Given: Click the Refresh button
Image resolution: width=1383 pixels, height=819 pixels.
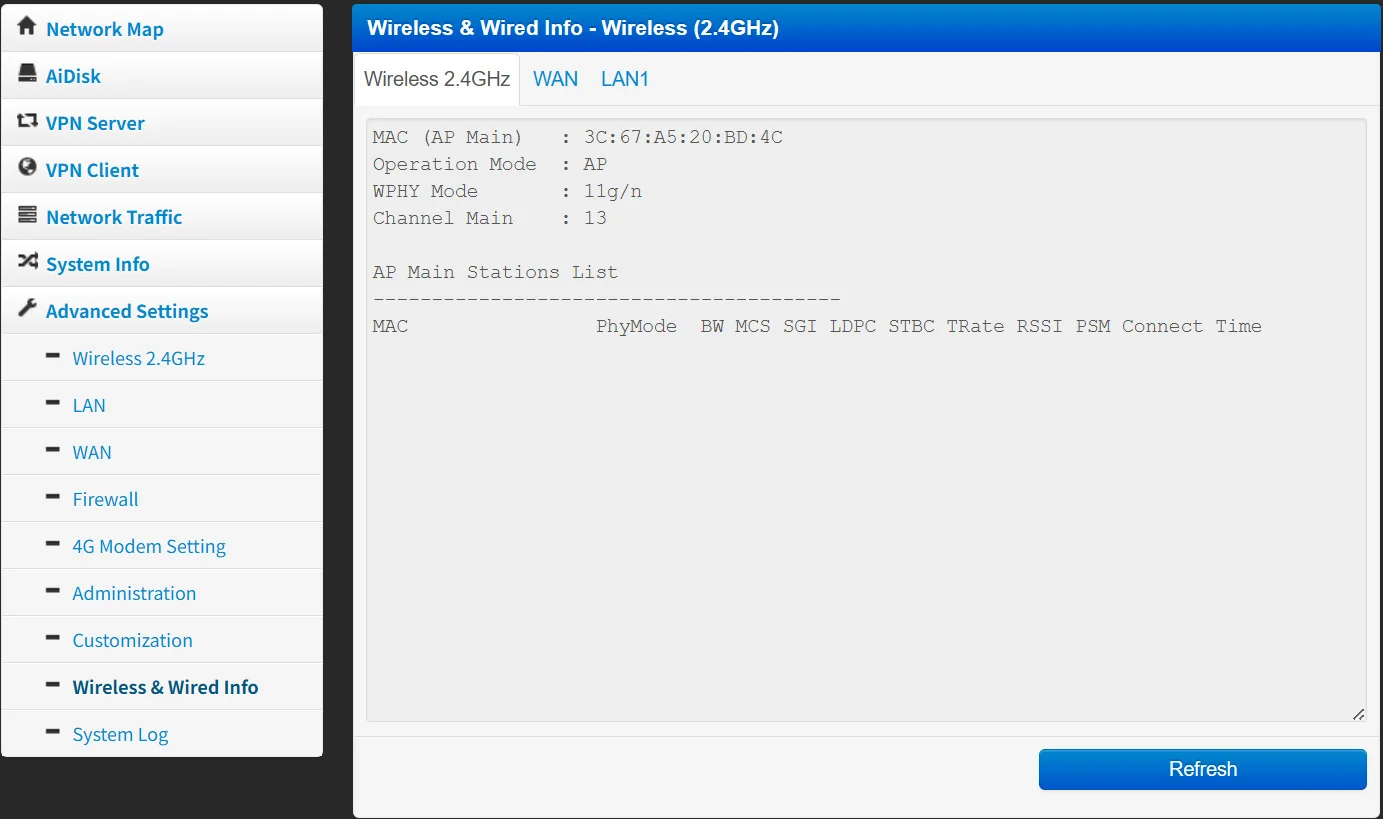Looking at the screenshot, I should 1203,769.
